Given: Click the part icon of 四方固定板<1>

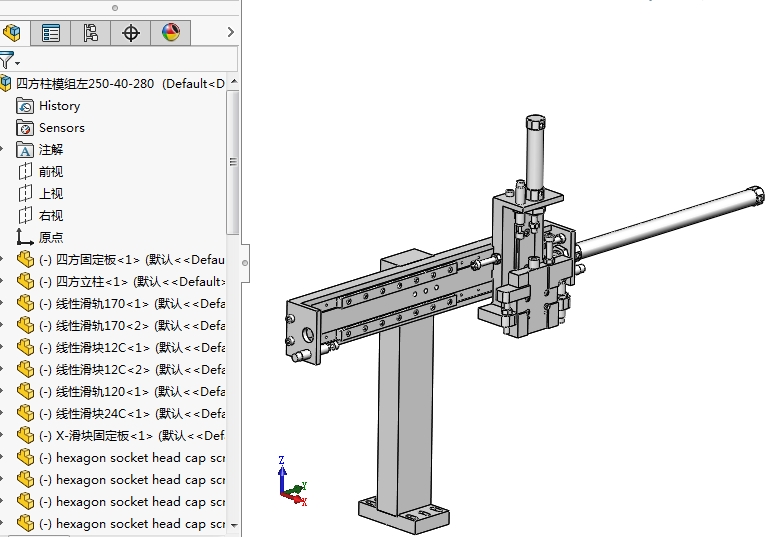Looking at the screenshot, I should pyautogui.click(x=26, y=259).
